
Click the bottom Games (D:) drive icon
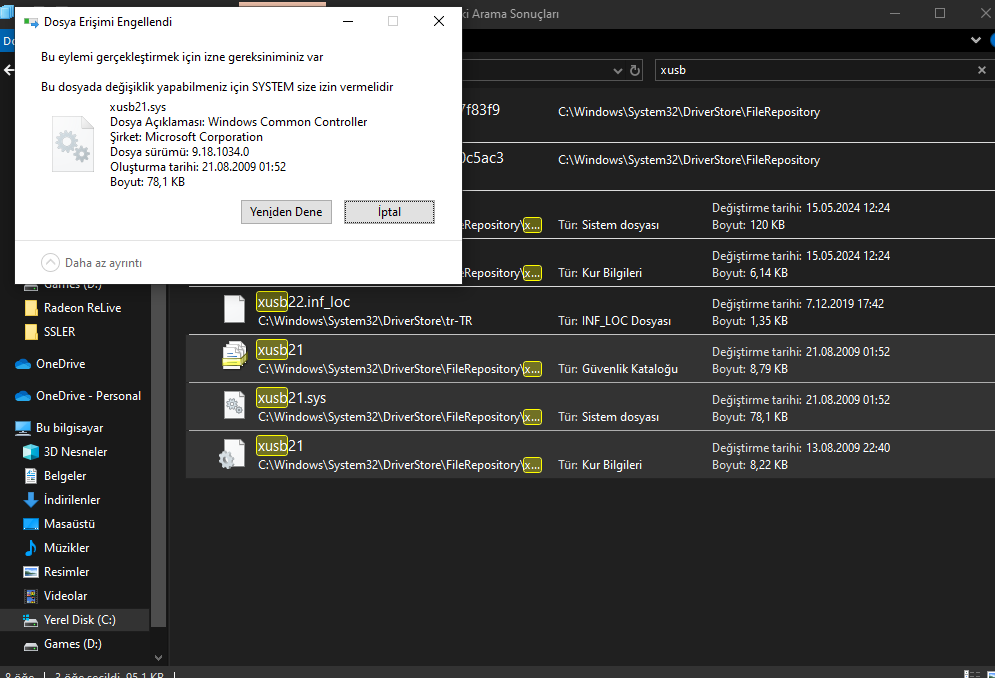point(30,646)
